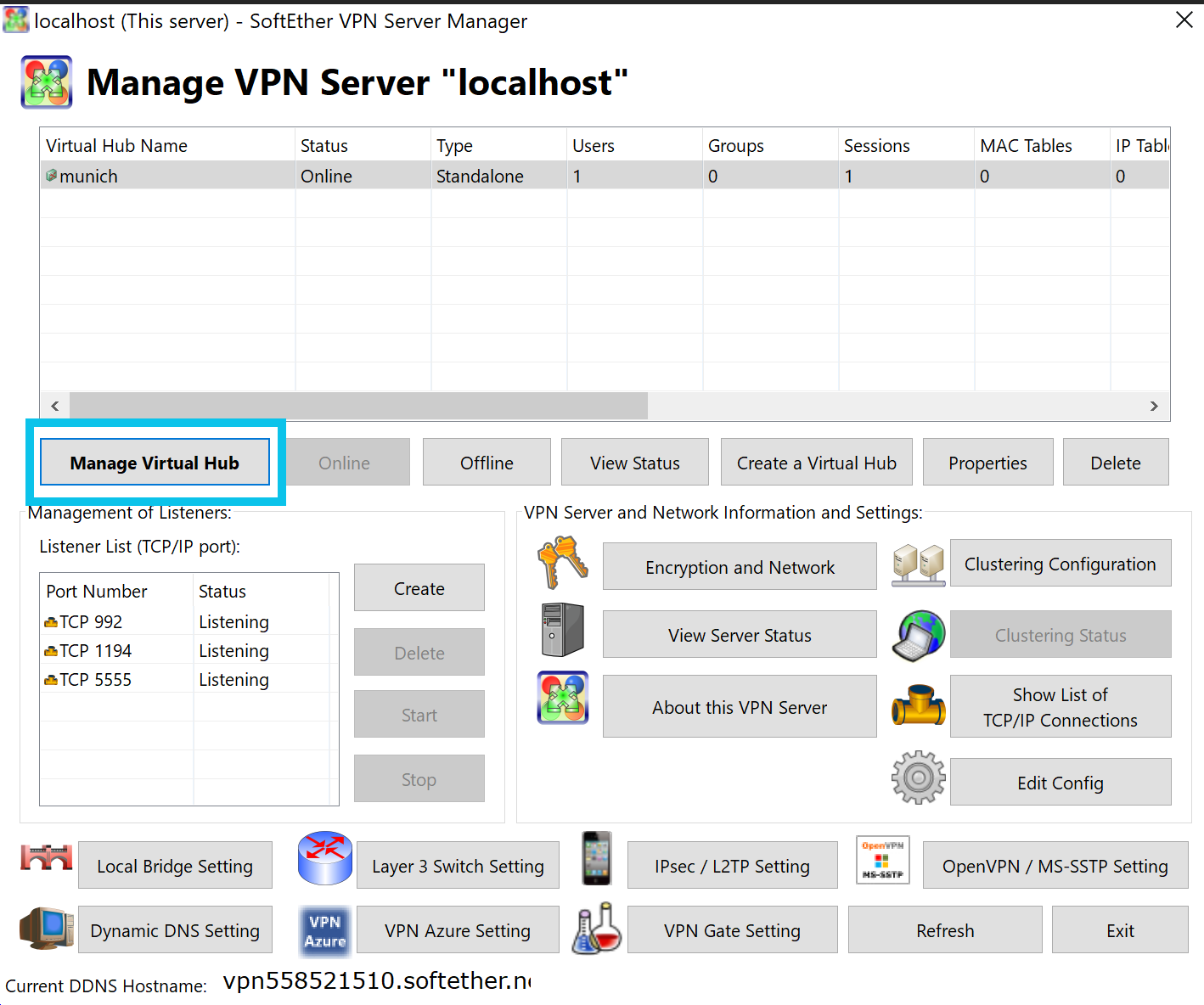Click the TCP 5555 listener icon
The image size is (1204, 1005).
click(x=51, y=681)
